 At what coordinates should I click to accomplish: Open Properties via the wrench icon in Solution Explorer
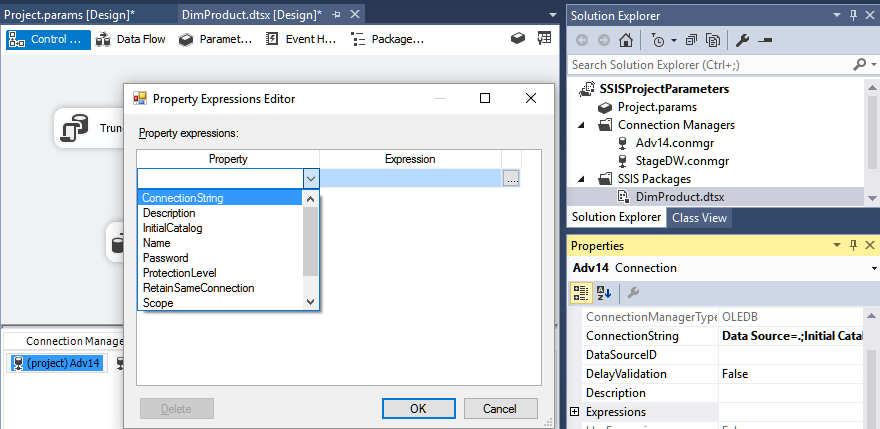click(742, 40)
